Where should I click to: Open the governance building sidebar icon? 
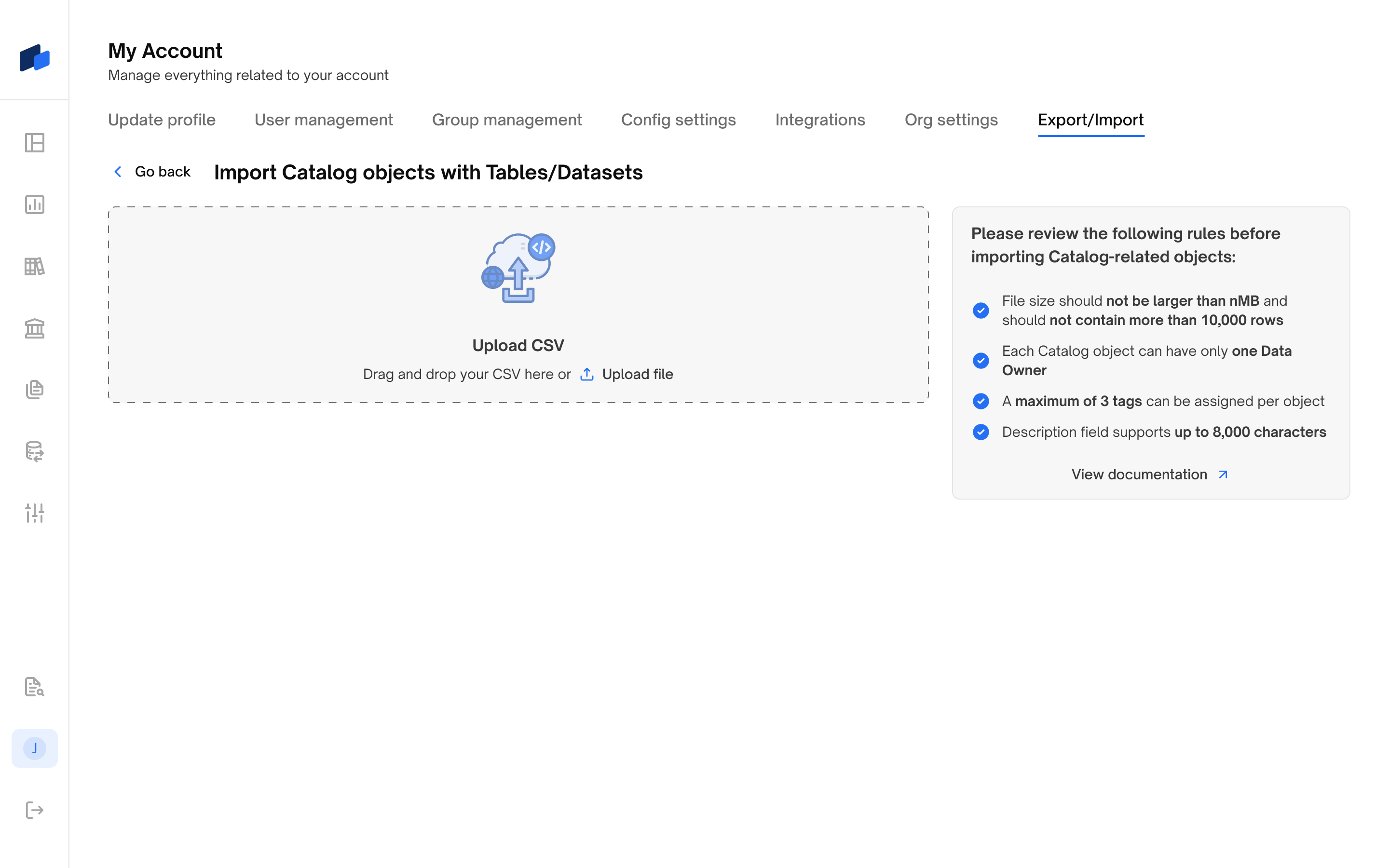[34, 328]
